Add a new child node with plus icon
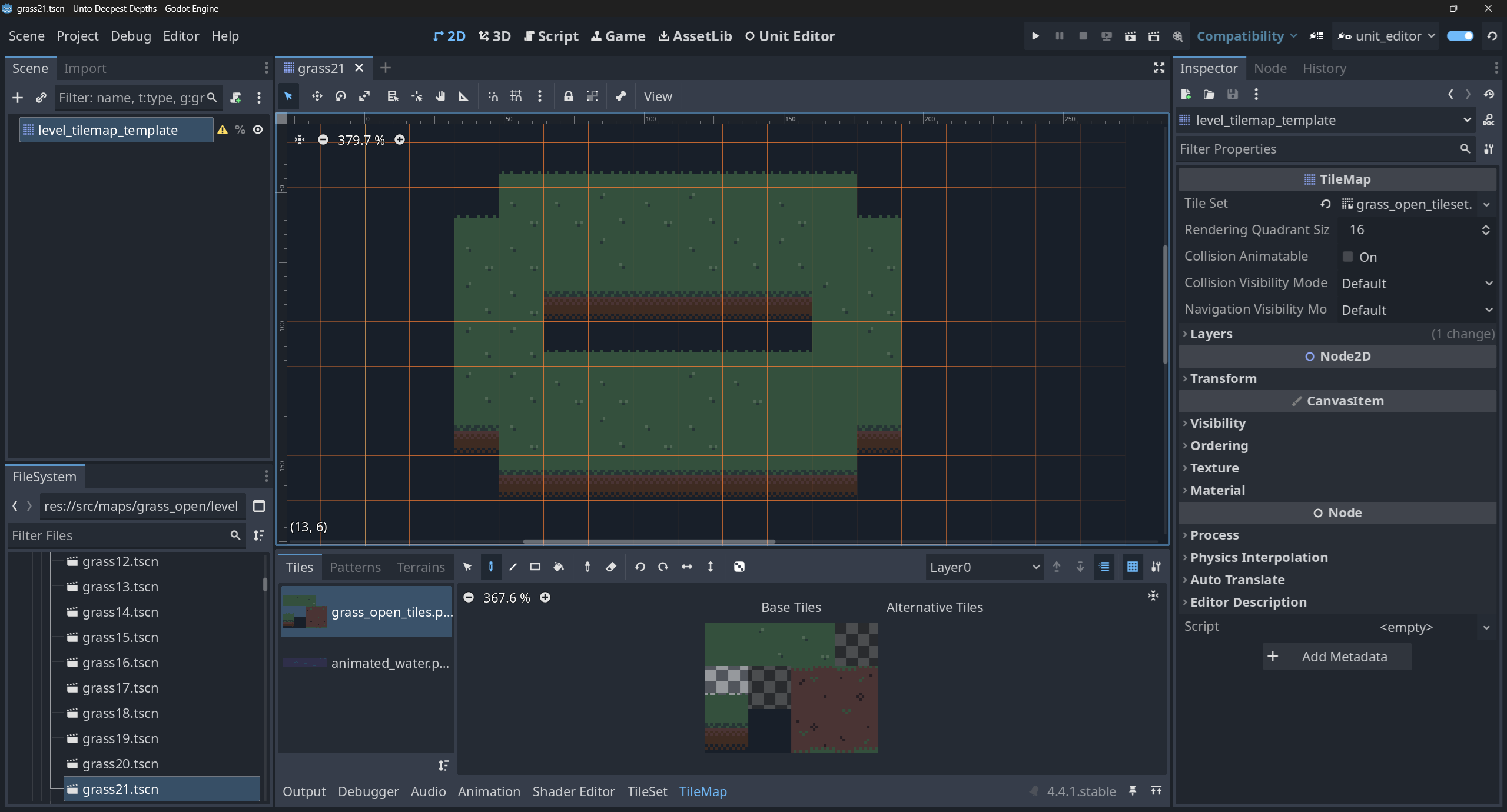1507x812 pixels. (18, 98)
